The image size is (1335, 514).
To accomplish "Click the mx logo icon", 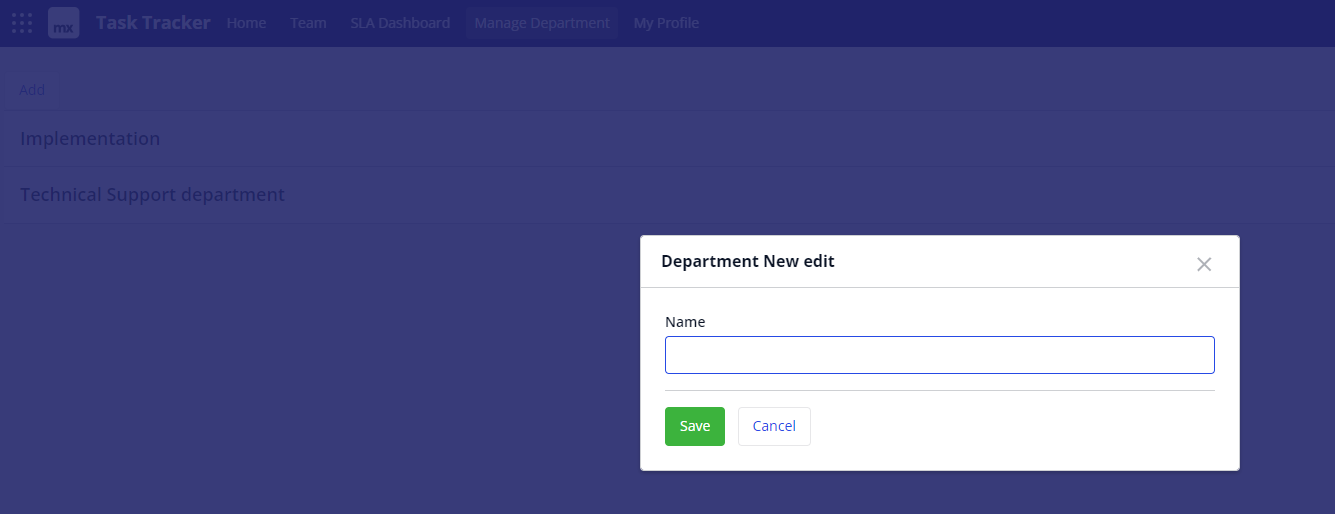I will [64, 23].
